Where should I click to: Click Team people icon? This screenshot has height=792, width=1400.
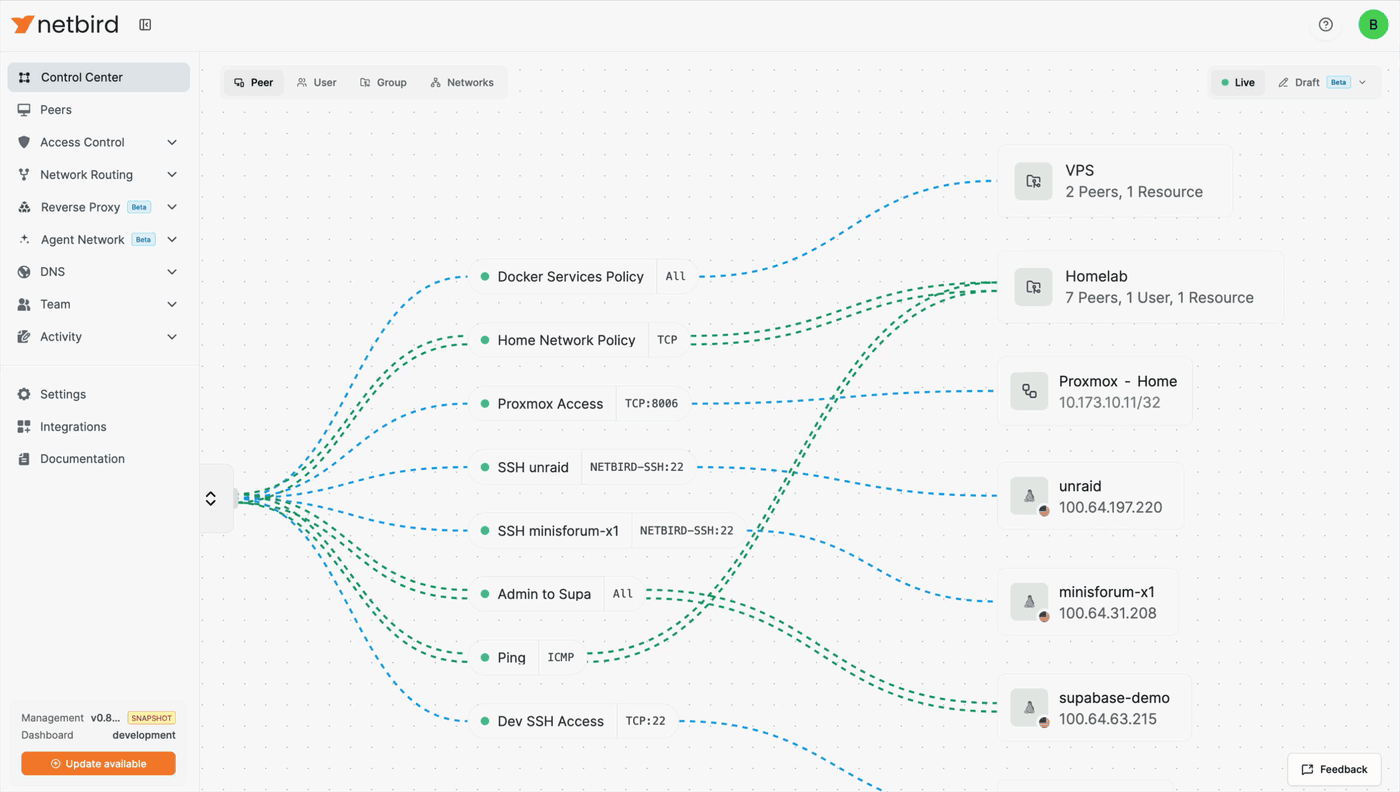coord(24,304)
